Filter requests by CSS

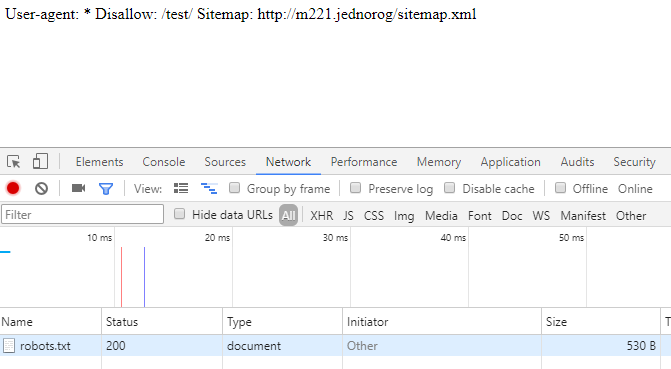374,216
